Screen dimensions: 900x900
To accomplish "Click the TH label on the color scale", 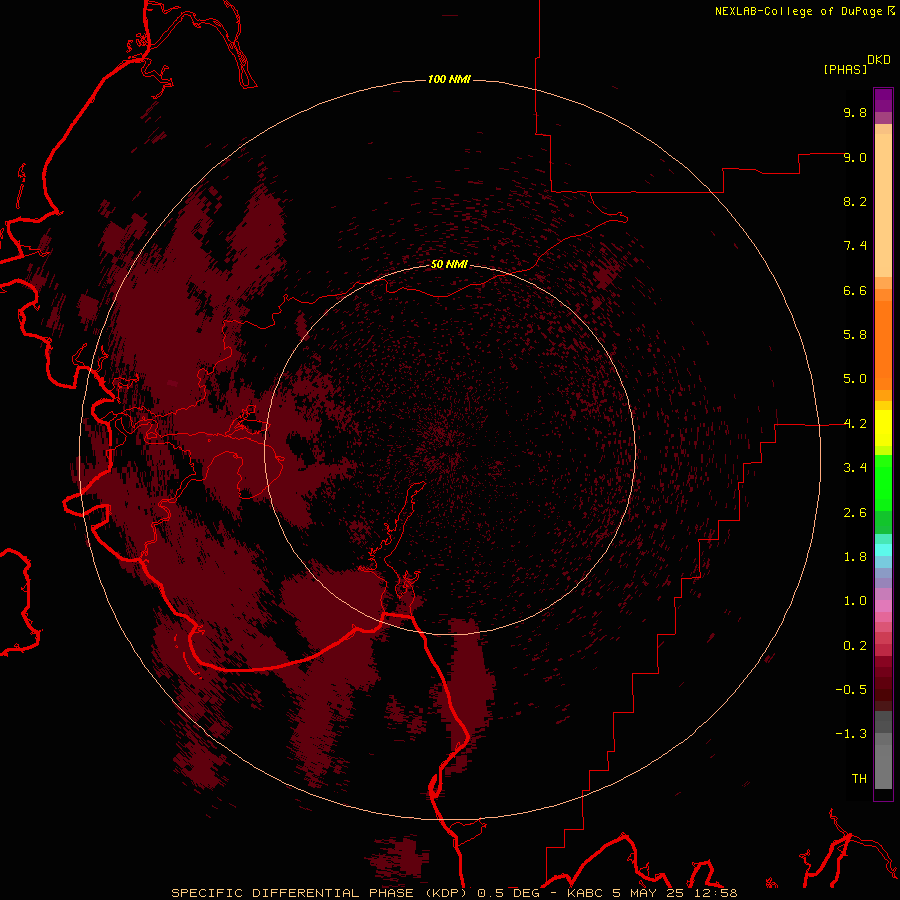I will point(859,779).
